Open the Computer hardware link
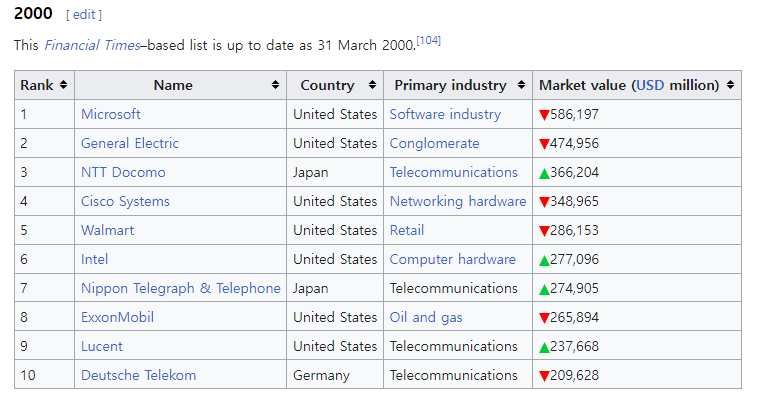This screenshot has height=402, width=758. coord(452,259)
